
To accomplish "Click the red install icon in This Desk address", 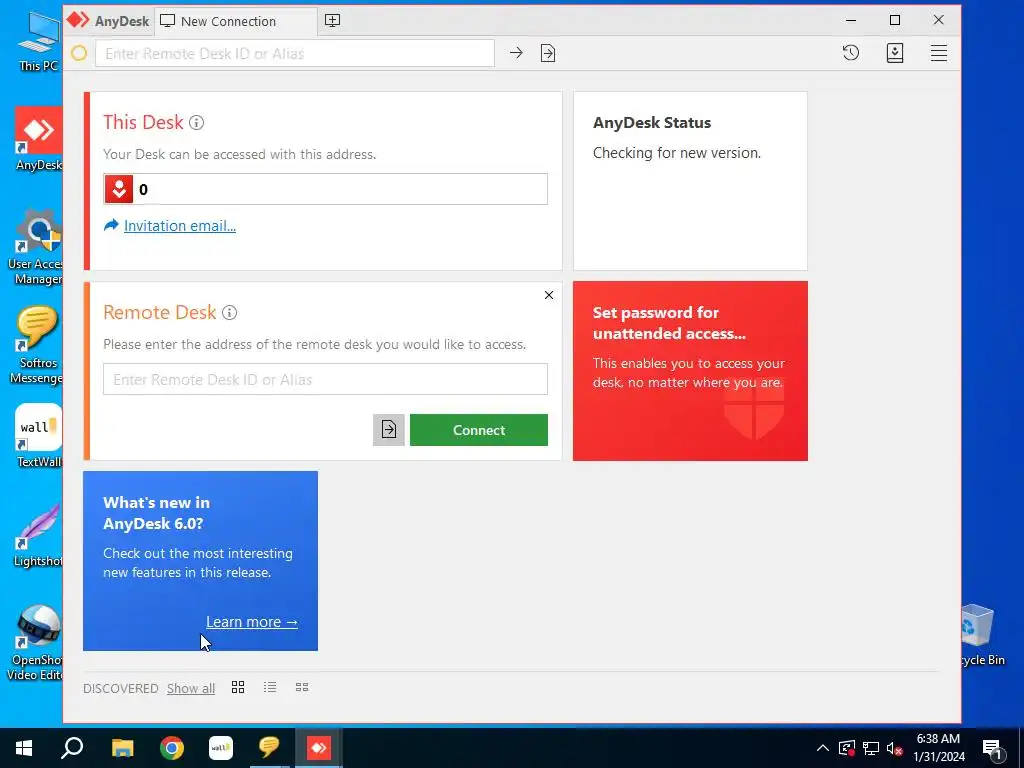I will pyautogui.click(x=119, y=189).
